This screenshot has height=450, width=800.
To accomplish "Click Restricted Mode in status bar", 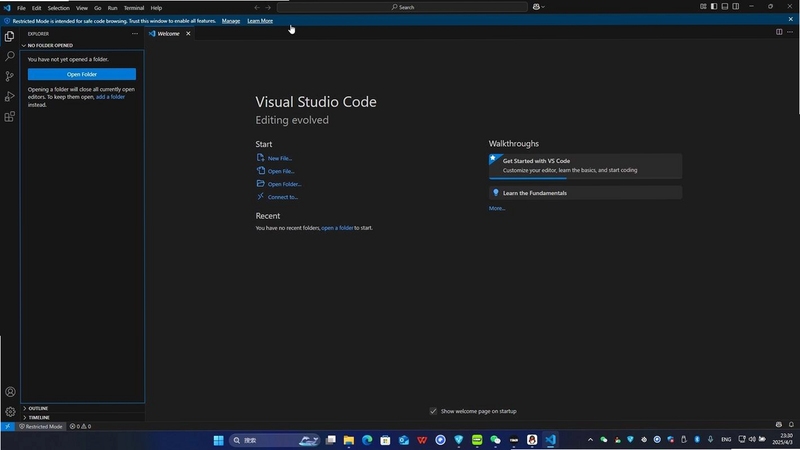I will 41,427.
